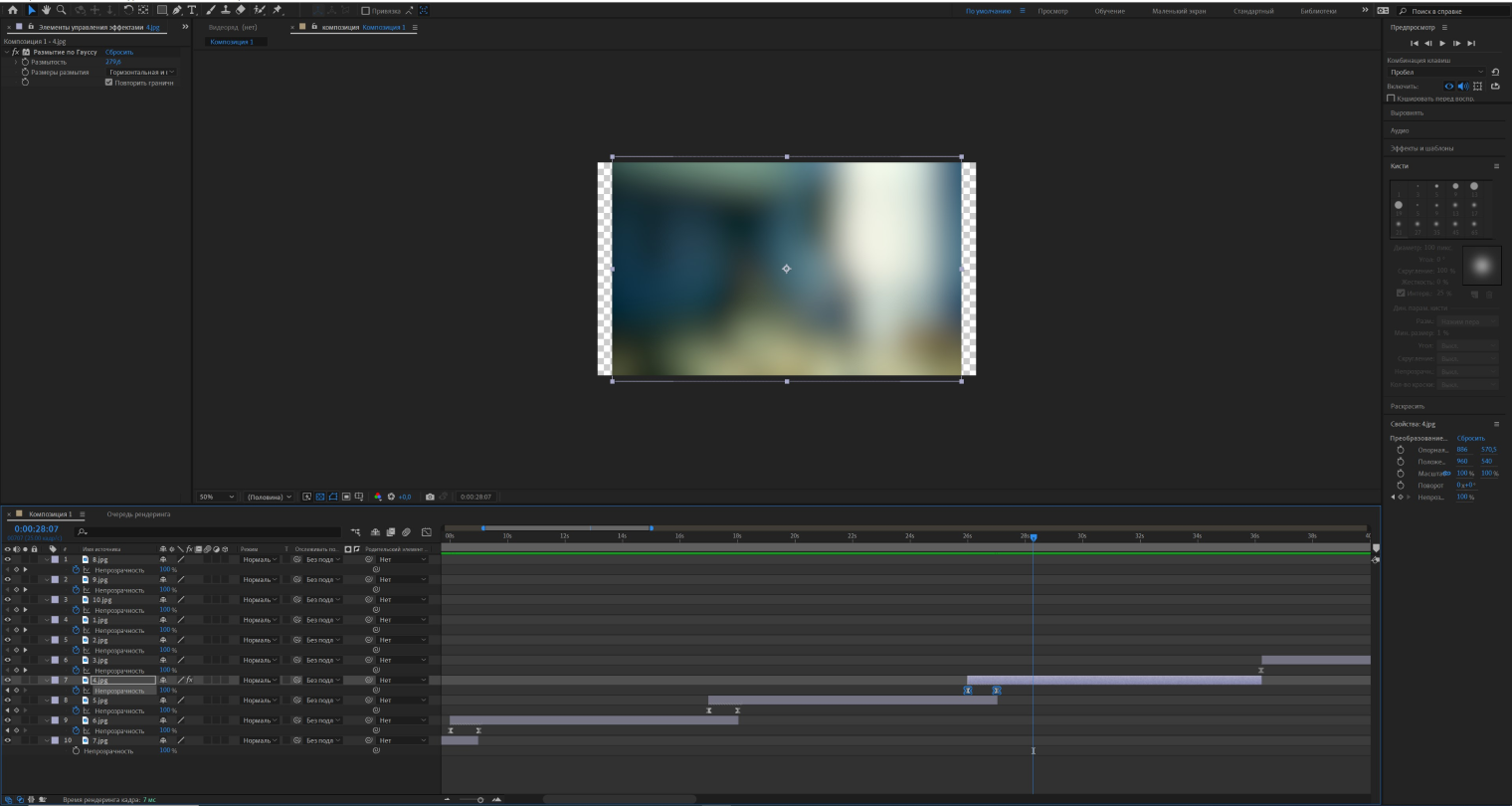The height and width of the screenshot is (806, 1512).
Task: Select the Rectangle shape tool
Action: [x=161, y=10]
